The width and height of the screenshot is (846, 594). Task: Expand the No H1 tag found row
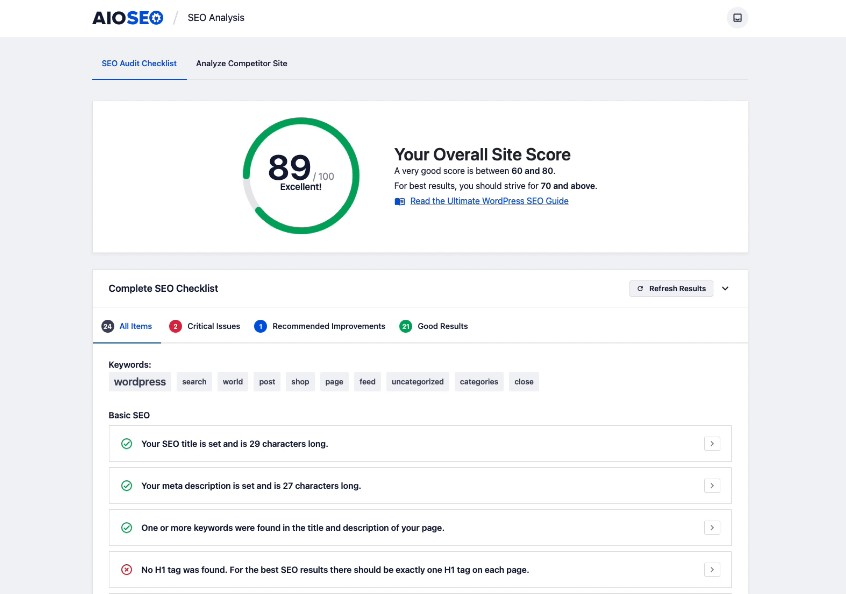711,570
